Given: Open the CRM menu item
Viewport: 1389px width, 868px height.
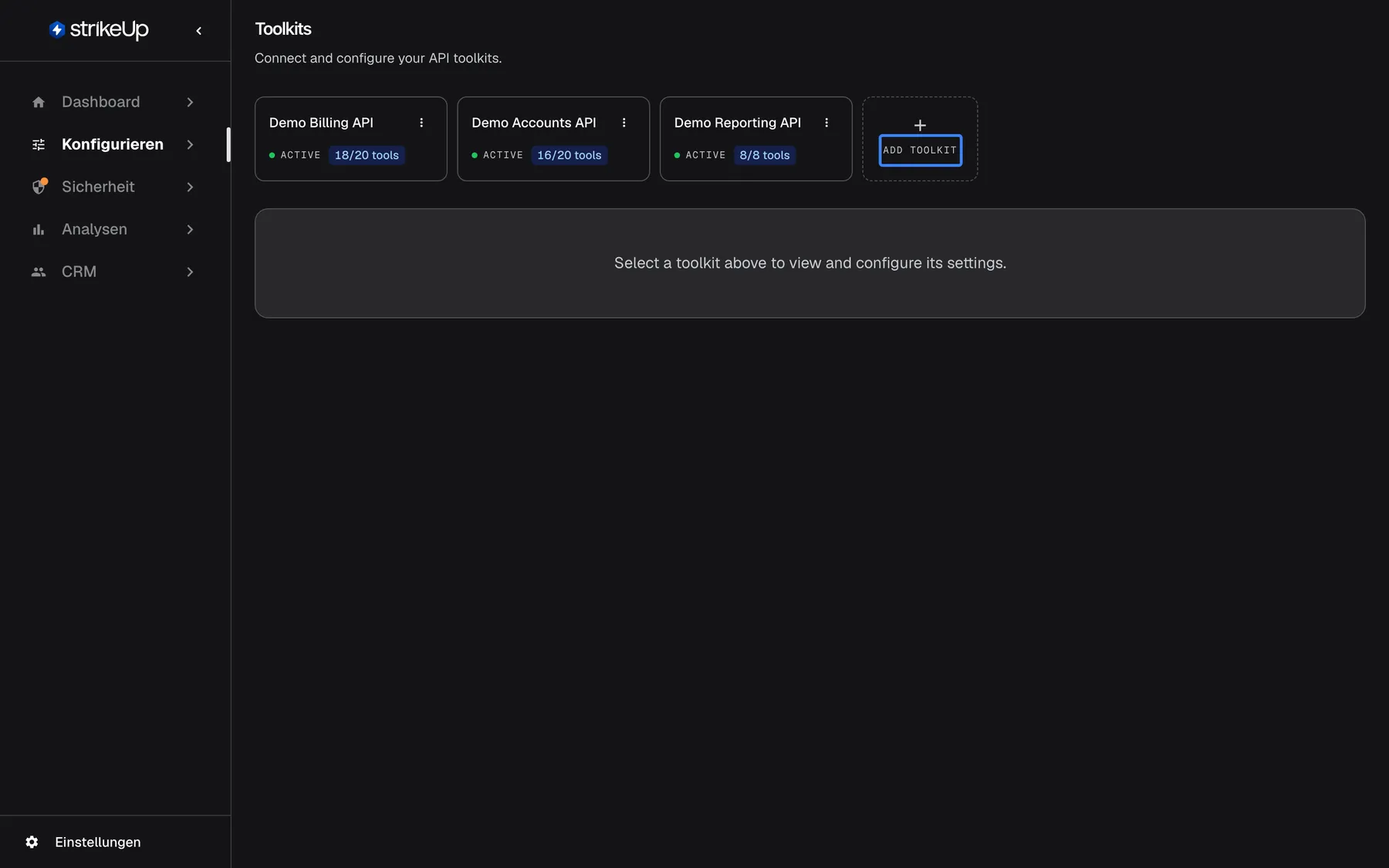Looking at the screenshot, I should click(x=114, y=272).
